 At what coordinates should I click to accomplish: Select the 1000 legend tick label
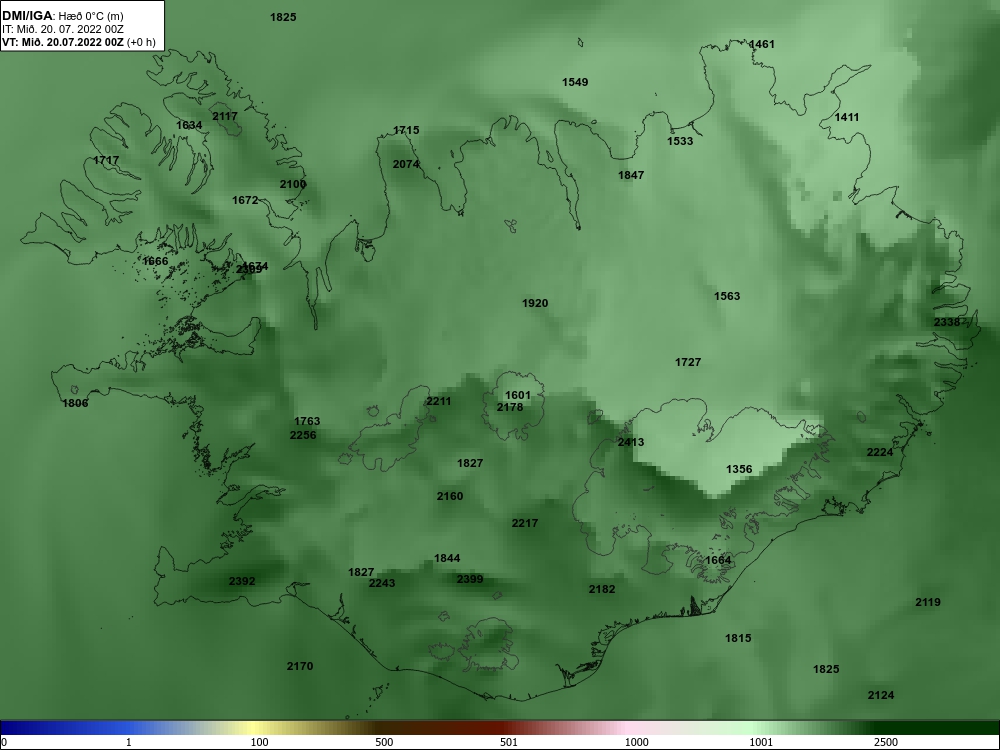(636, 742)
